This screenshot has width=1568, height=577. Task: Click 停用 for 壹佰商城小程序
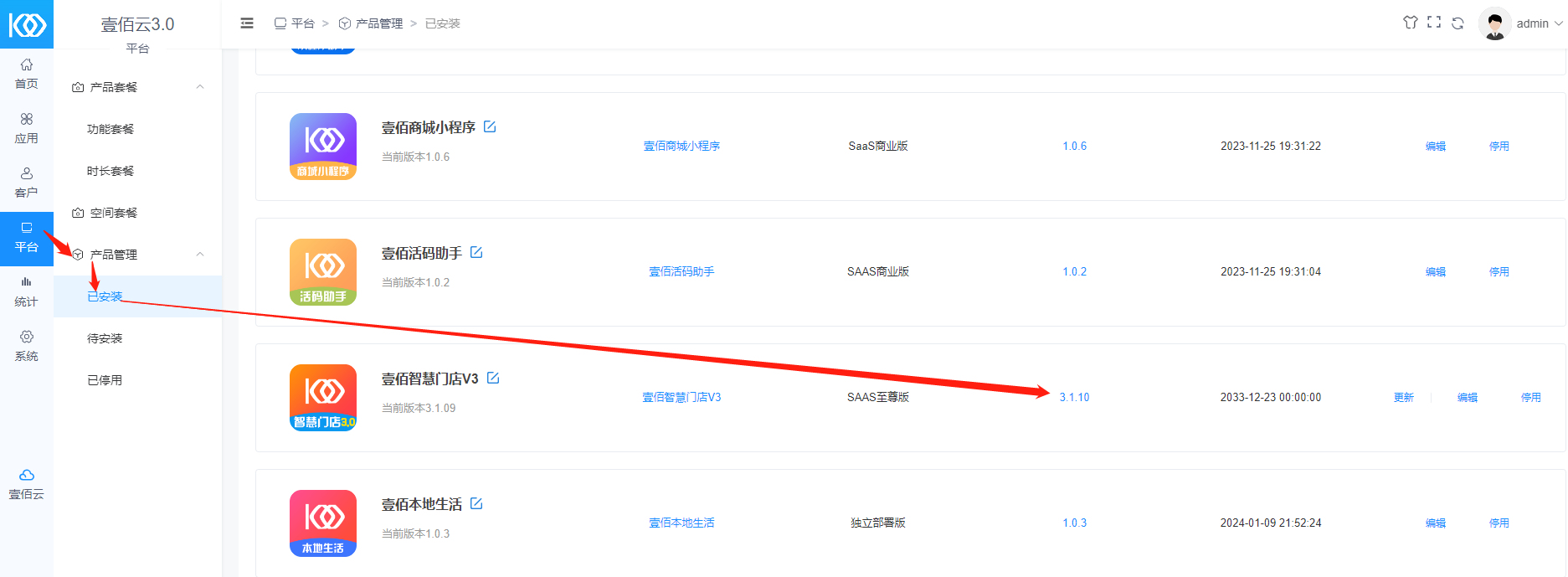click(1499, 146)
